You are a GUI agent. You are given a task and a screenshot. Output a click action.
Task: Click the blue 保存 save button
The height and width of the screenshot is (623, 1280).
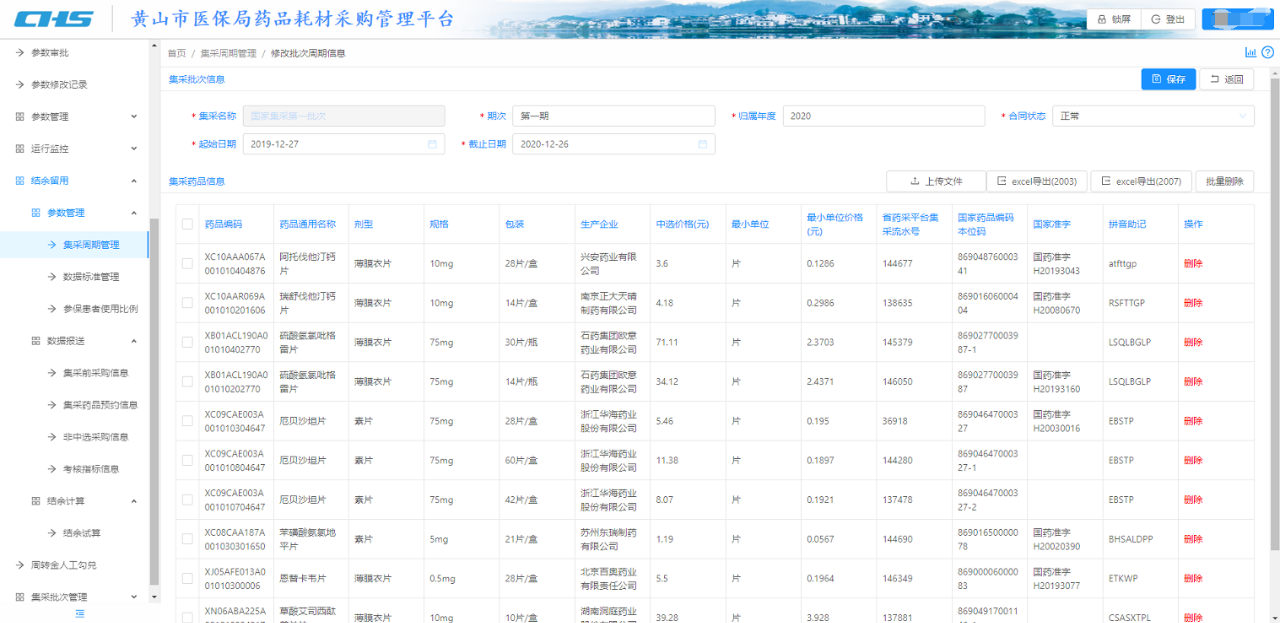1168,79
